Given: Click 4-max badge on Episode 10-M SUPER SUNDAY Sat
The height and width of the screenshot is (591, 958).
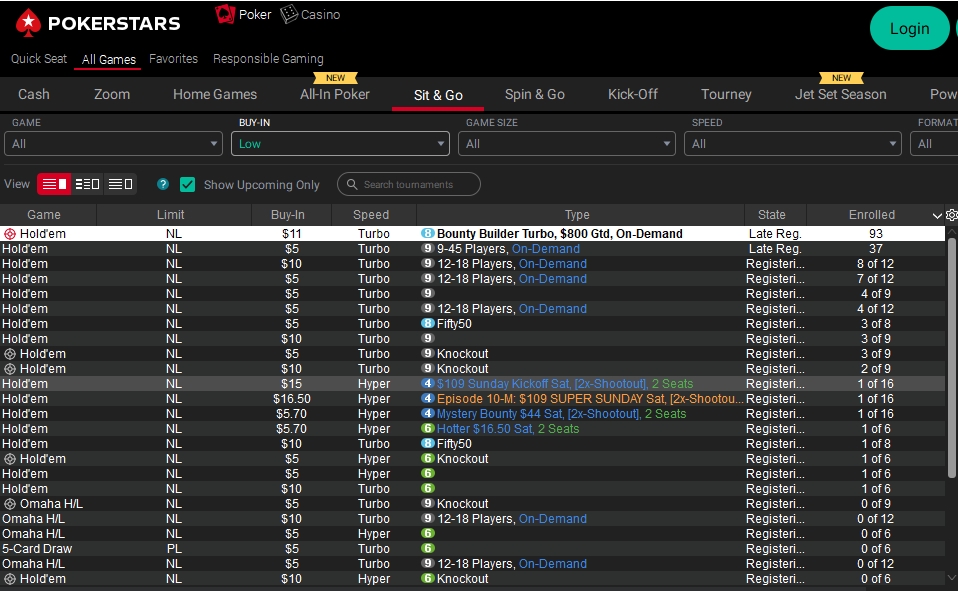Looking at the screenshot, I should [x=428, y=398].
